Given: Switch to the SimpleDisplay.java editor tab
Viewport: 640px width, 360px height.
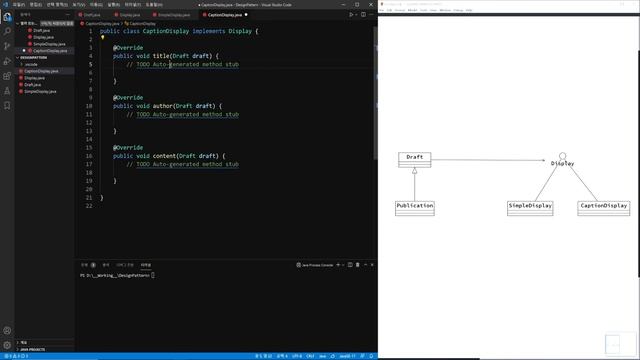Looking at the screenshot, I should click(174, 15).
